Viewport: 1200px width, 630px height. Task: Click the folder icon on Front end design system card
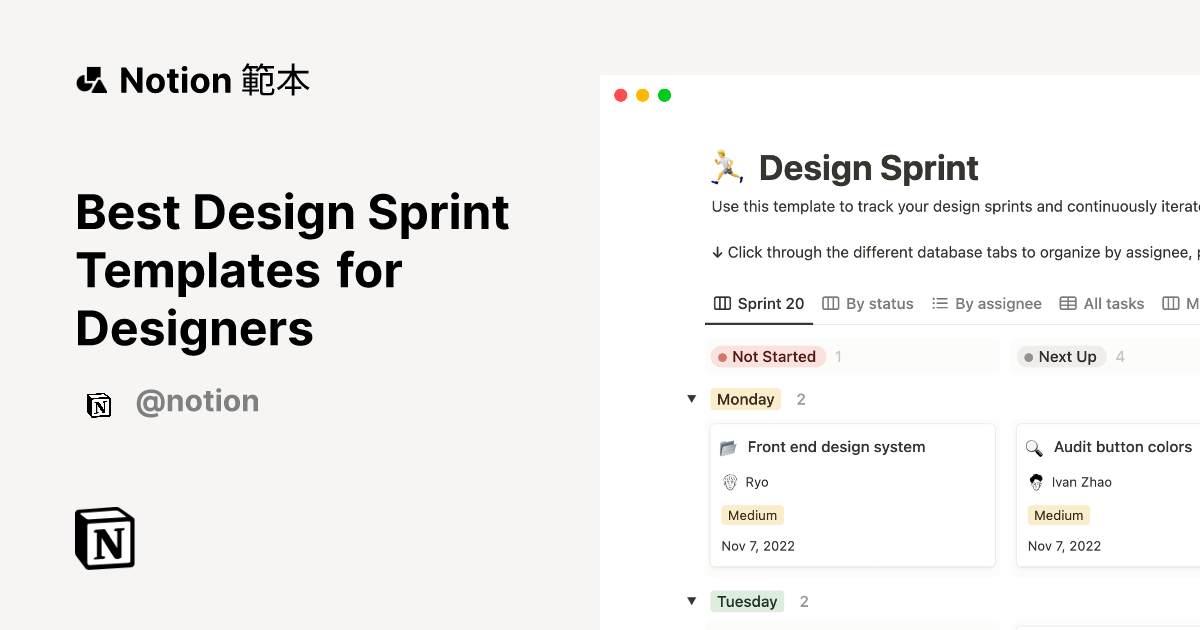click(728, 448)
